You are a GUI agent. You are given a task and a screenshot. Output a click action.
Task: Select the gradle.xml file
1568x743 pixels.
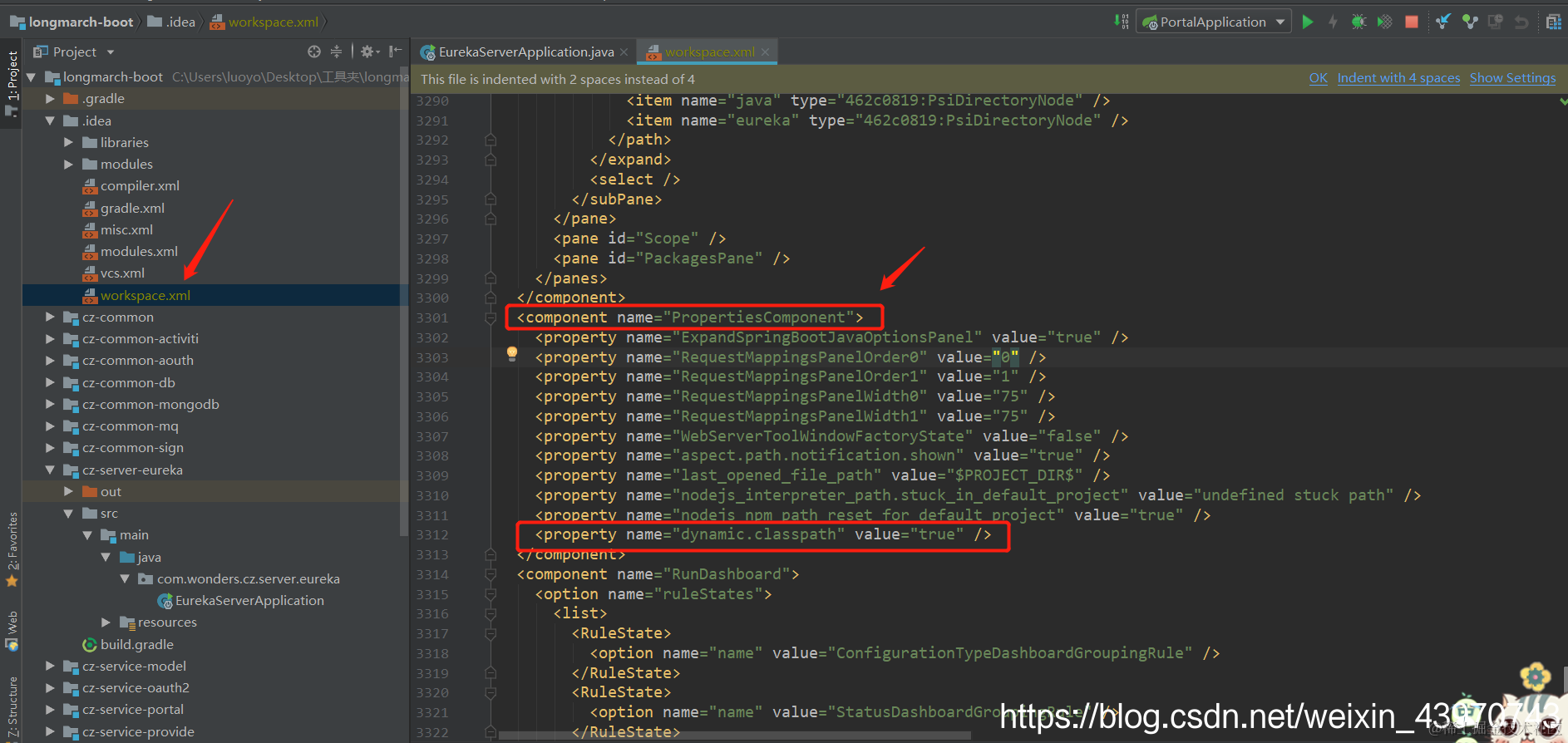click(x=132, y=209)
